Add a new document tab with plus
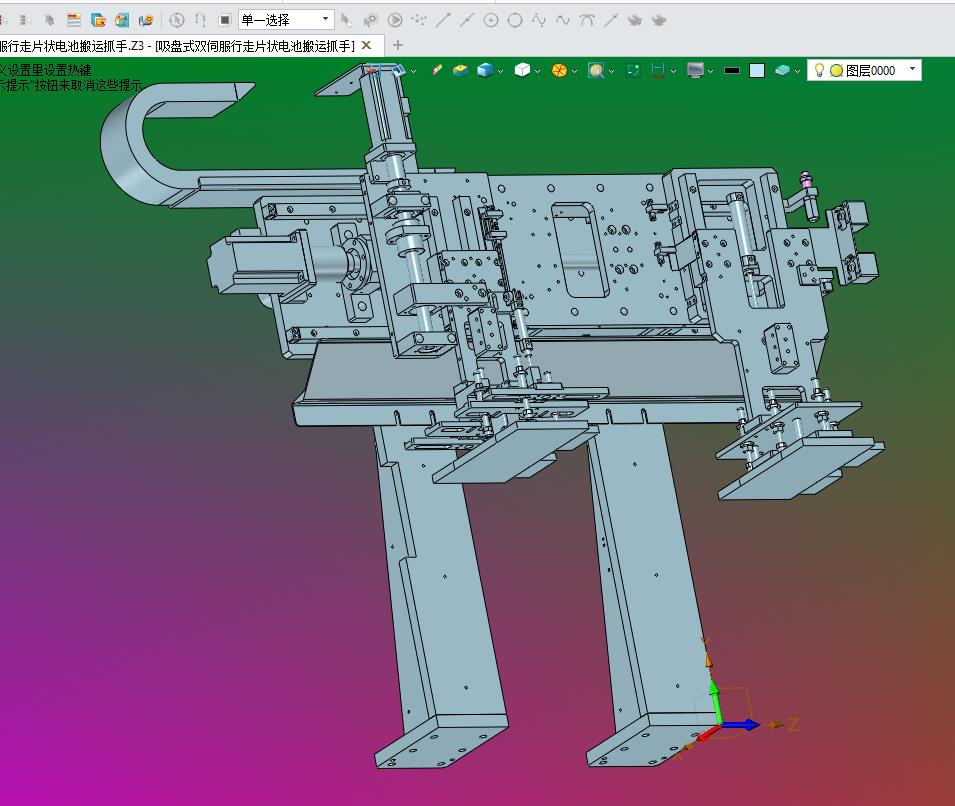 click(398, 45)
